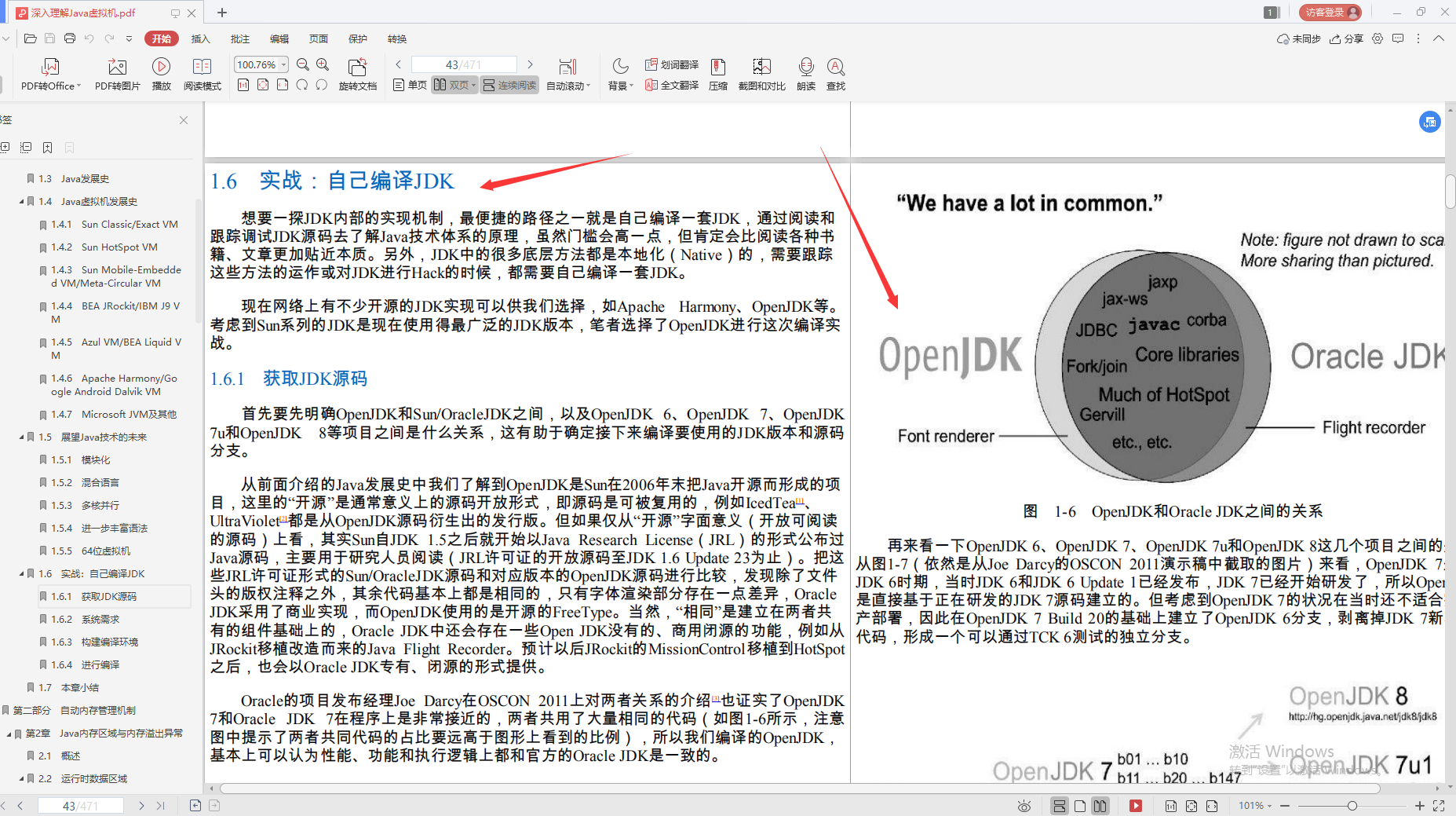The image size is (1456, 816).
Task: Set actual size view in toolbar
Action: [x=243, y=85]
